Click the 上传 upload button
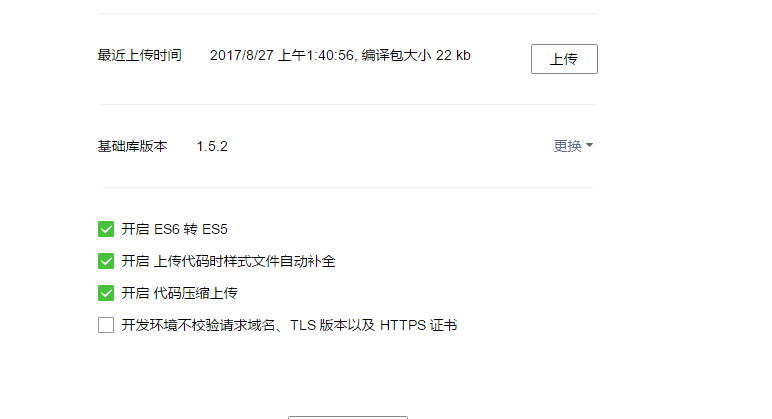The width and height of the screenshot is (772, 419). click(x=564, y=59)
